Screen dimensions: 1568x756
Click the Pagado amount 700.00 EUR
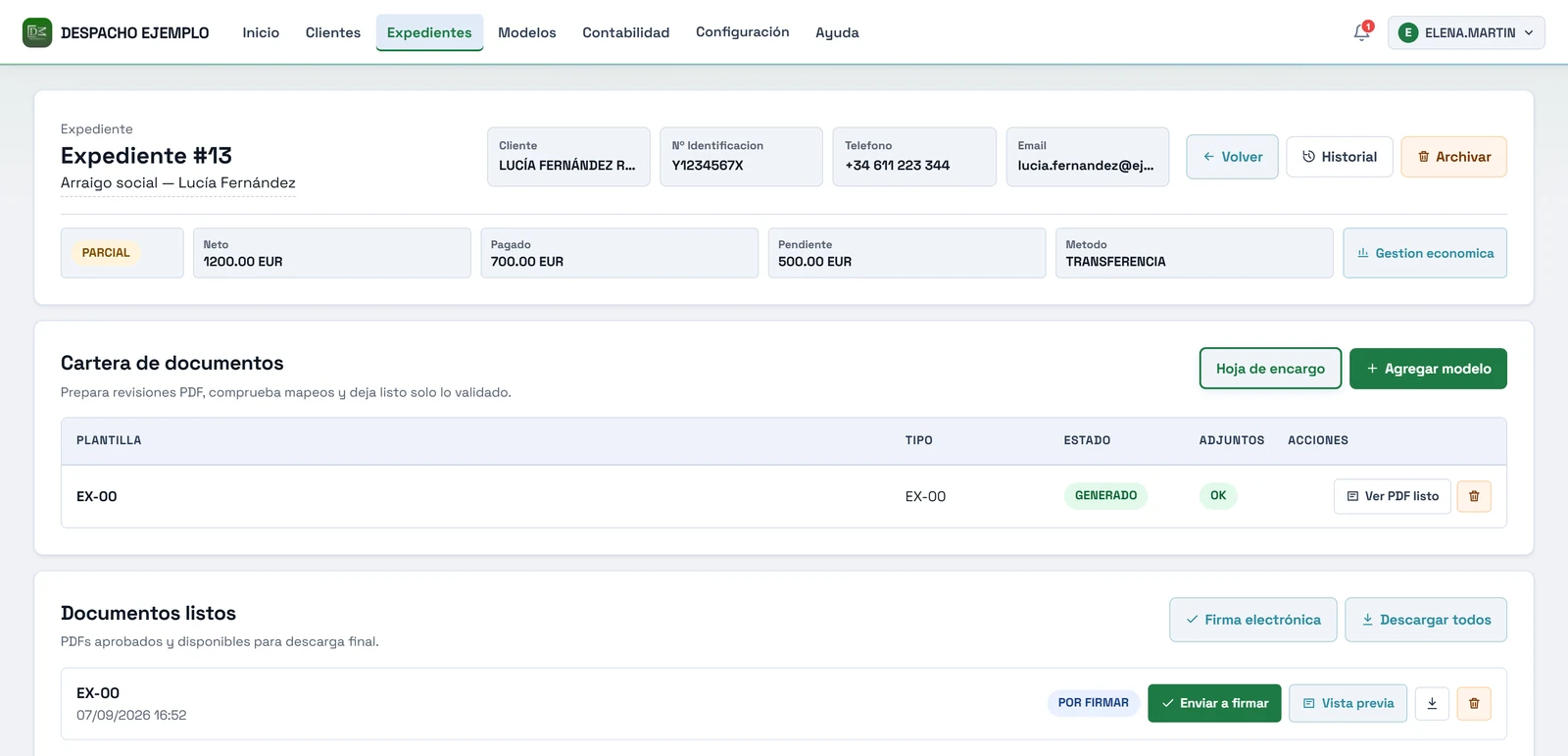click(x=527, y=262)
